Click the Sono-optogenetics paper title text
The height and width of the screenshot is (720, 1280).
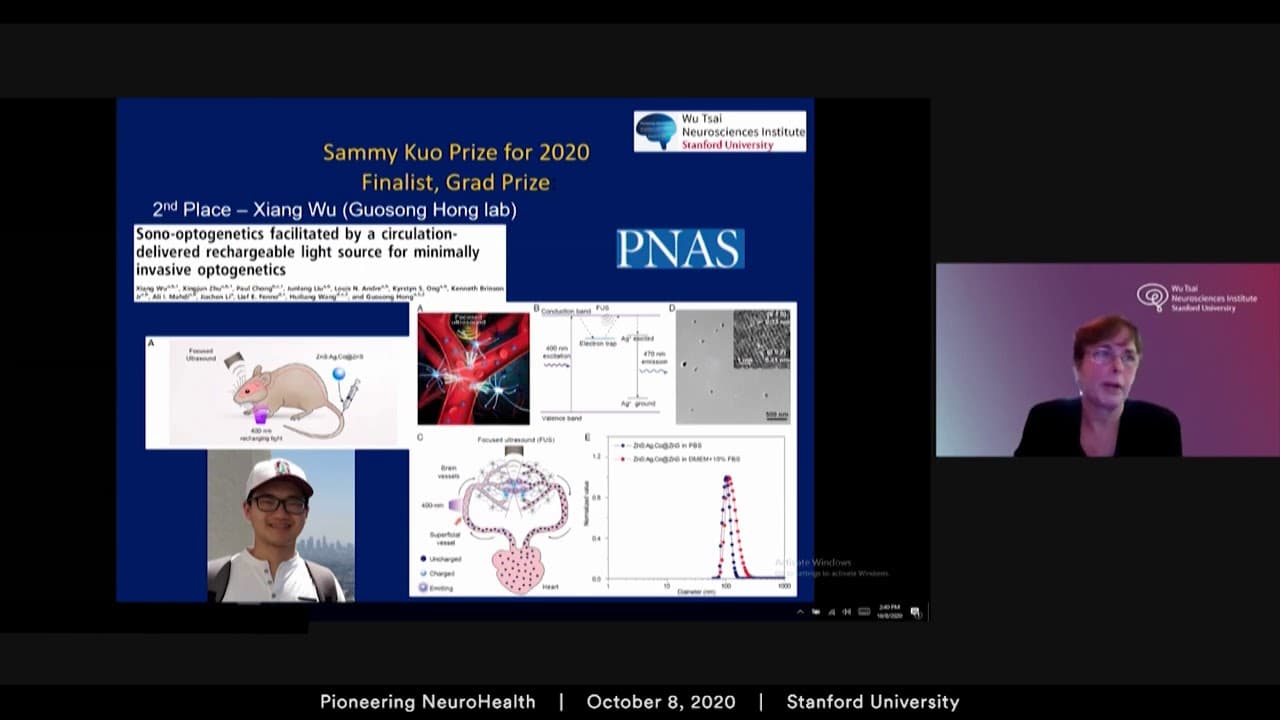(x=308, y=251)
